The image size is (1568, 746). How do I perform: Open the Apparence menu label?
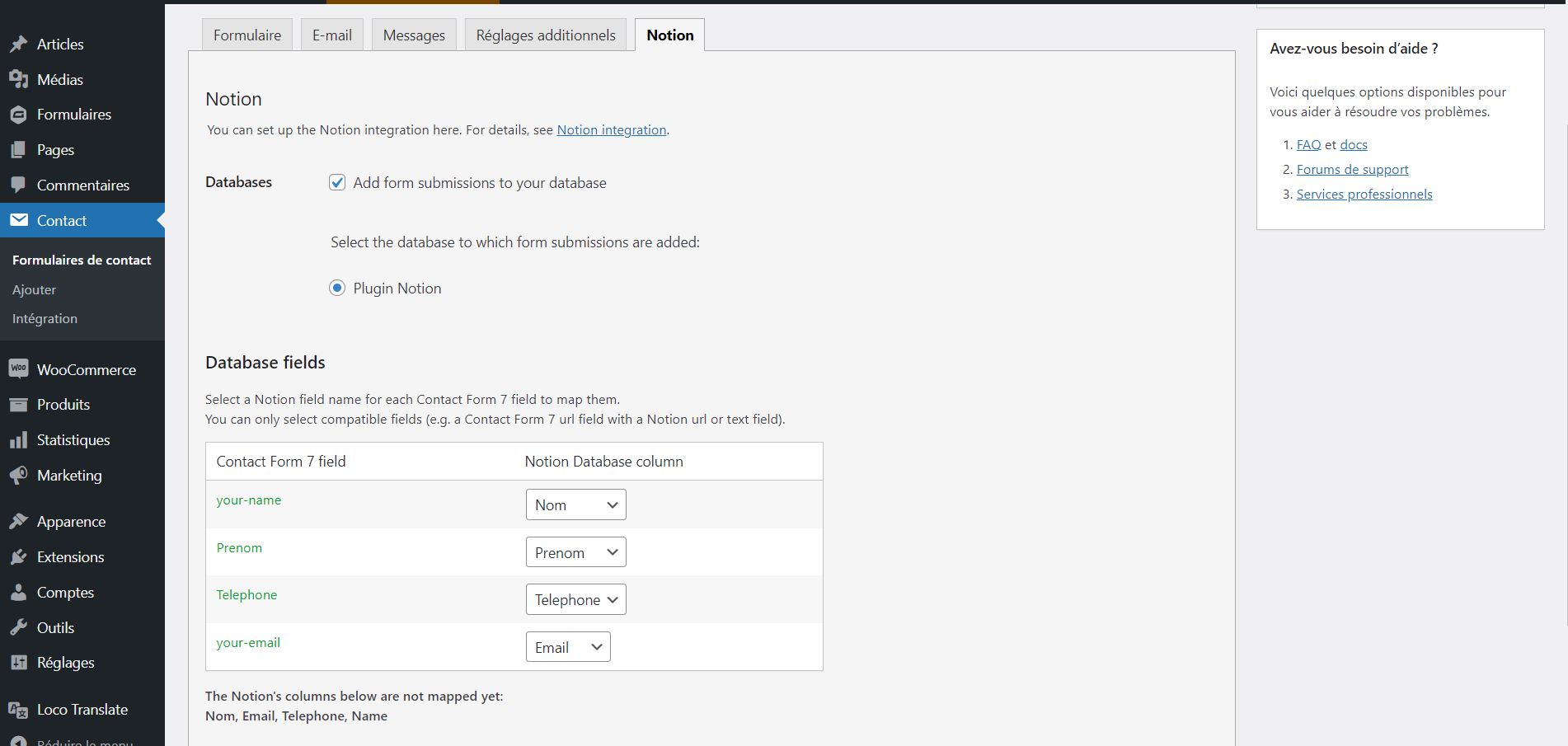point(71,522)
